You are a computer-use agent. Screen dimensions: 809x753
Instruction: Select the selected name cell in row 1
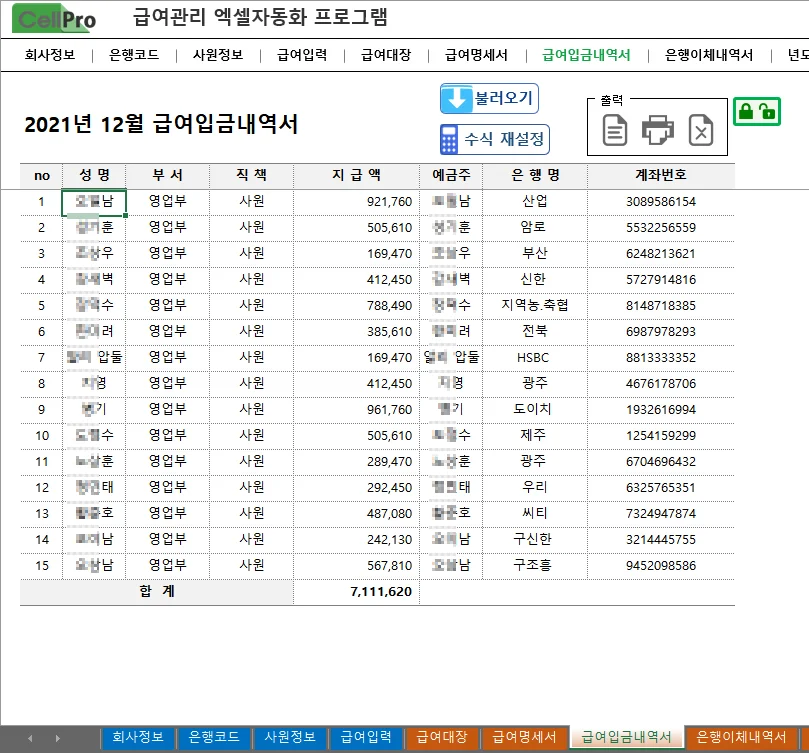click(94, 202)
